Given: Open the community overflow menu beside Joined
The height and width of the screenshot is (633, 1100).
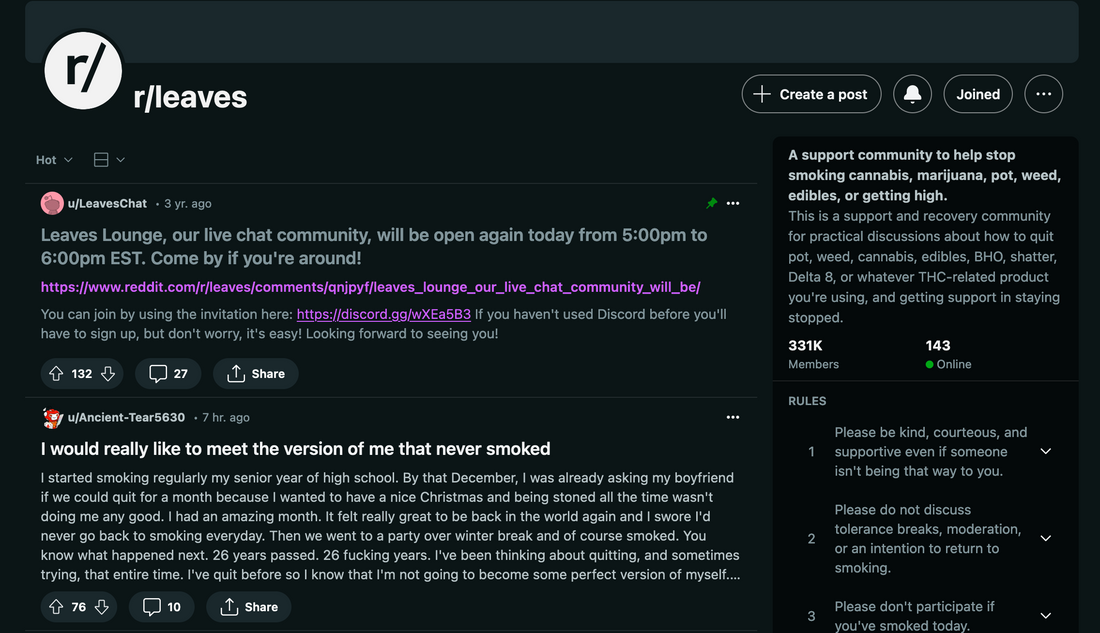Looking at the screenshot, I should 1043,94.
